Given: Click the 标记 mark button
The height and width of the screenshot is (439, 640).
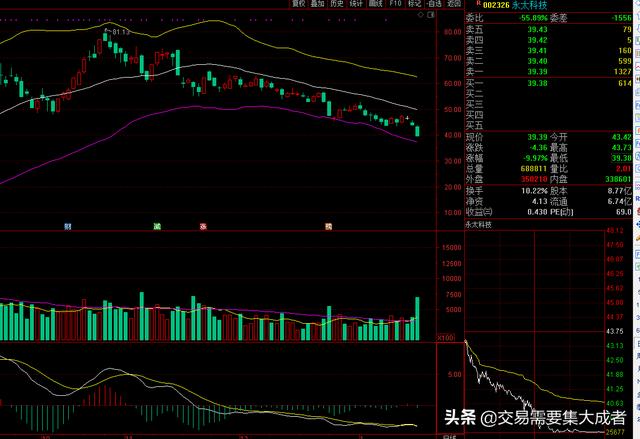Looking at the screenshot, I should click(414, 4).
